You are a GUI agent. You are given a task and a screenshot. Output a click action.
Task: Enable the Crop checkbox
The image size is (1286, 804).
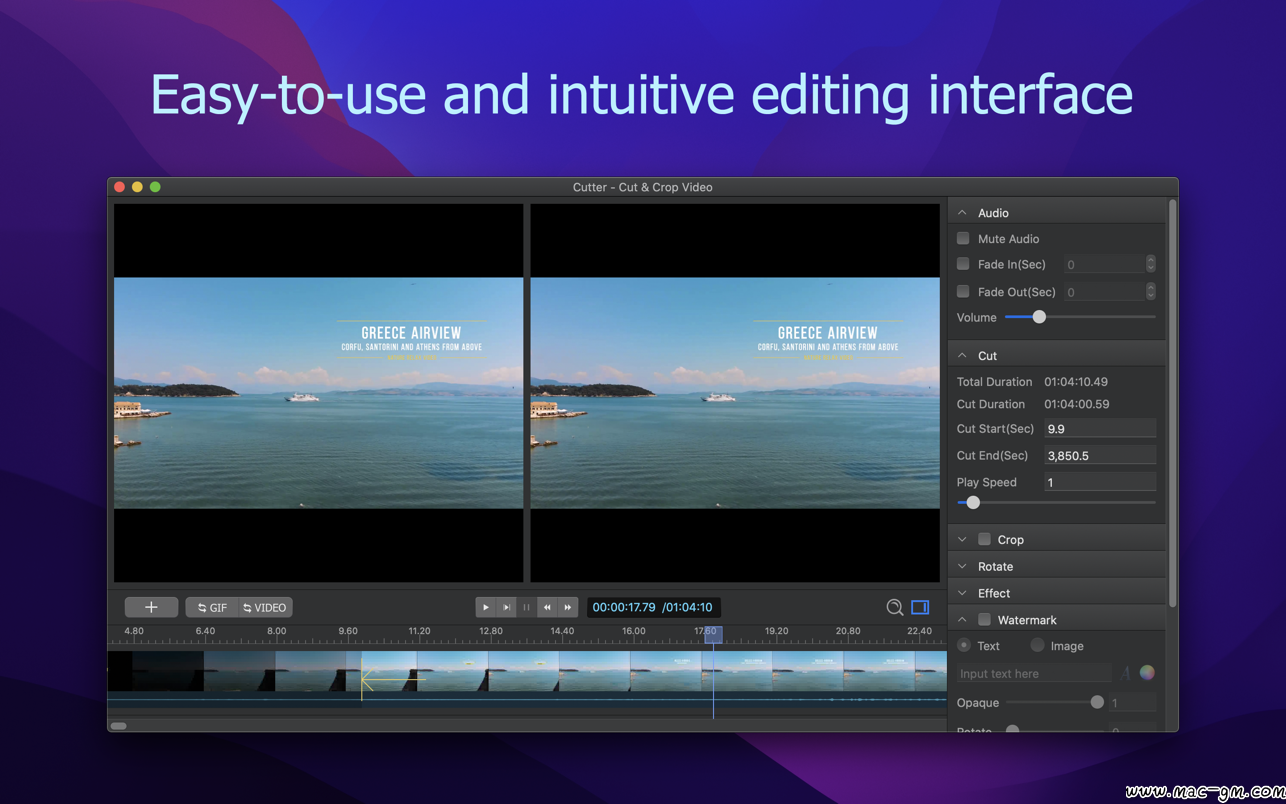click(985, 539)
